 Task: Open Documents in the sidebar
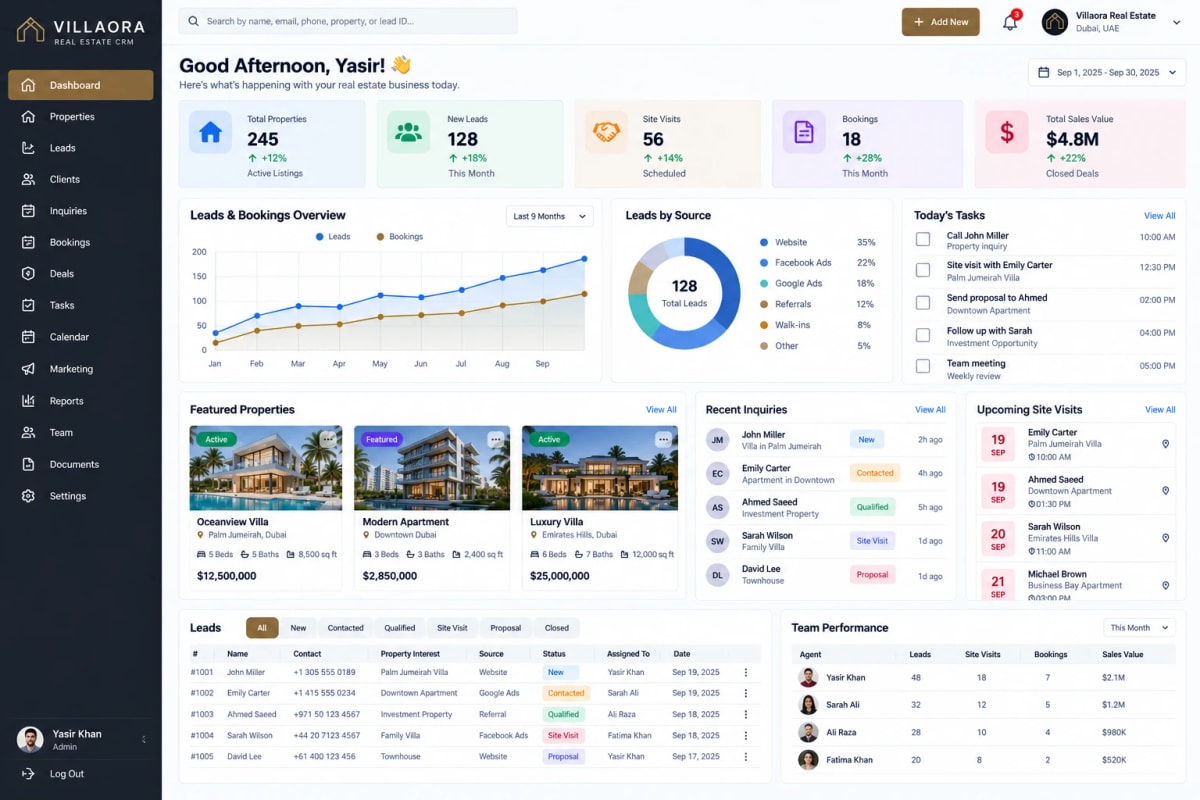[x=80, y=465]
